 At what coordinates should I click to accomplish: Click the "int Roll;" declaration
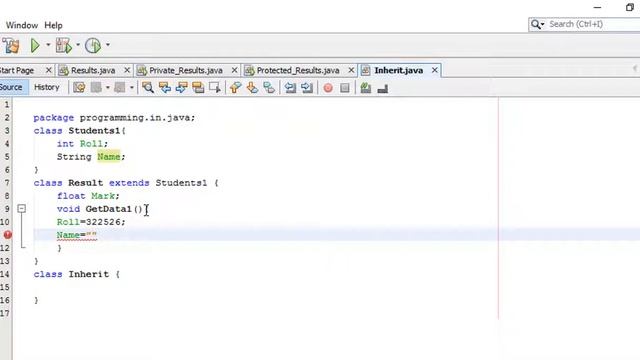[82, 144]
